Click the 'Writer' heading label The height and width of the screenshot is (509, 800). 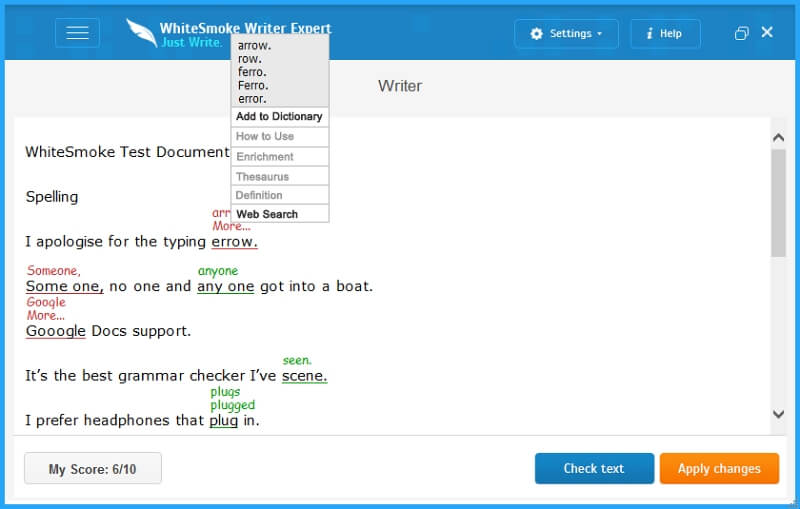(400, 86)
